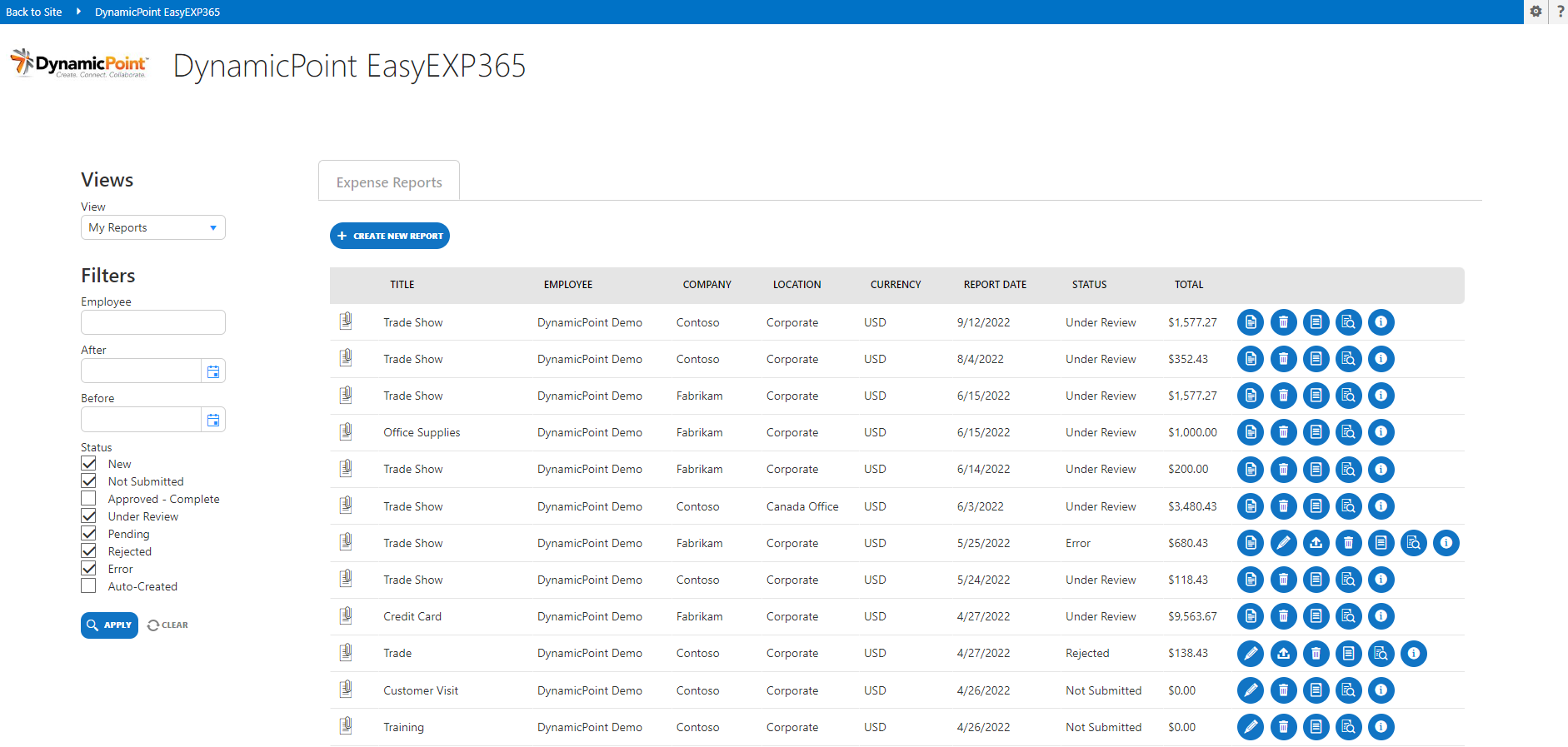Edit the Rejected Trade report
This screenshot has height=747, width=1568.
pos(1251,654)
